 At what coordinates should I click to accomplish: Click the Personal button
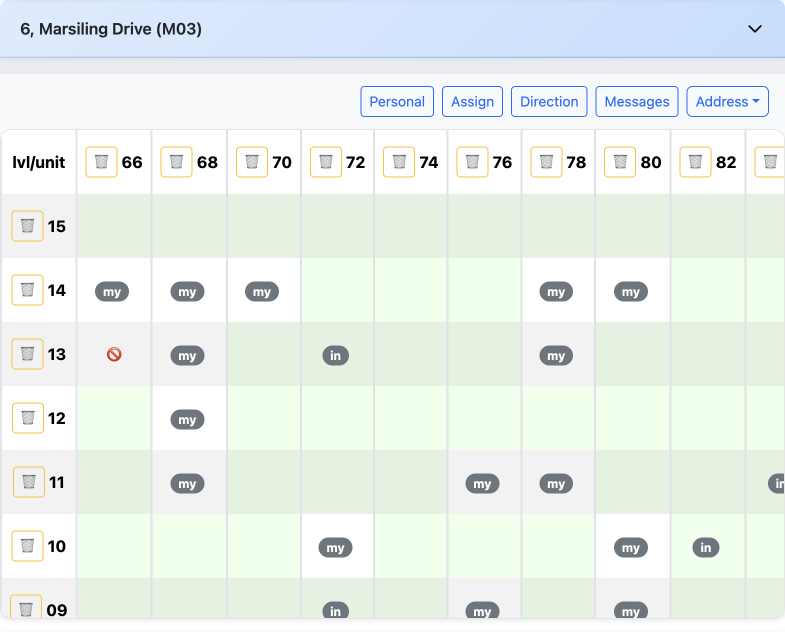coord(397,102)
